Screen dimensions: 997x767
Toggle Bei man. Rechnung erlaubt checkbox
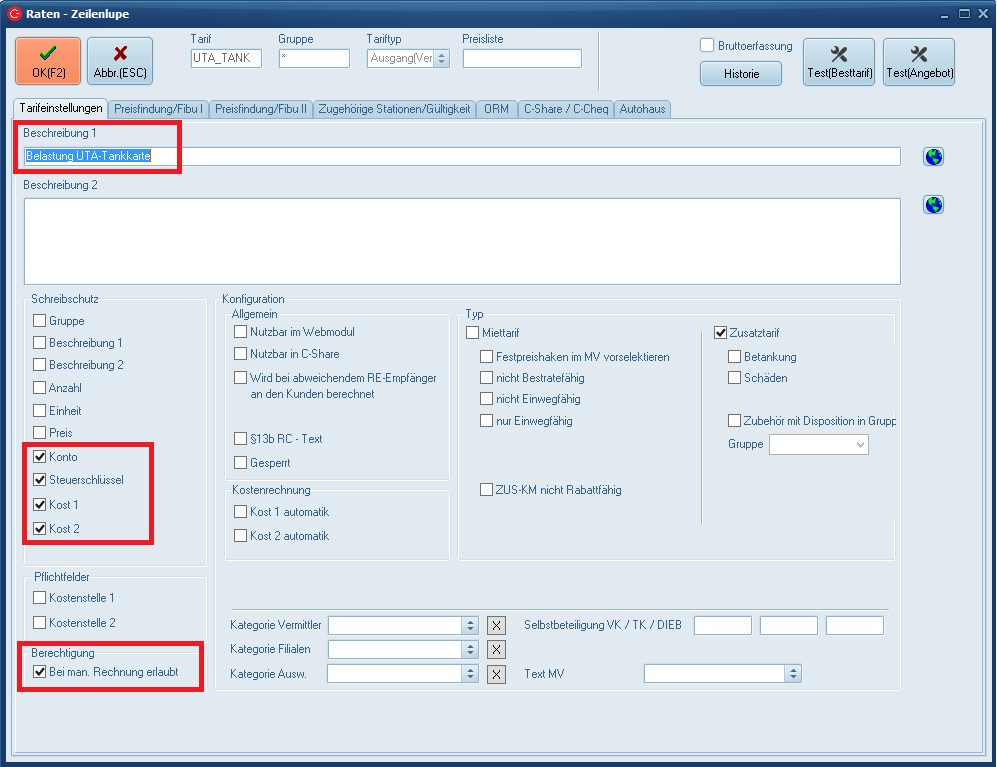[40, 672]
